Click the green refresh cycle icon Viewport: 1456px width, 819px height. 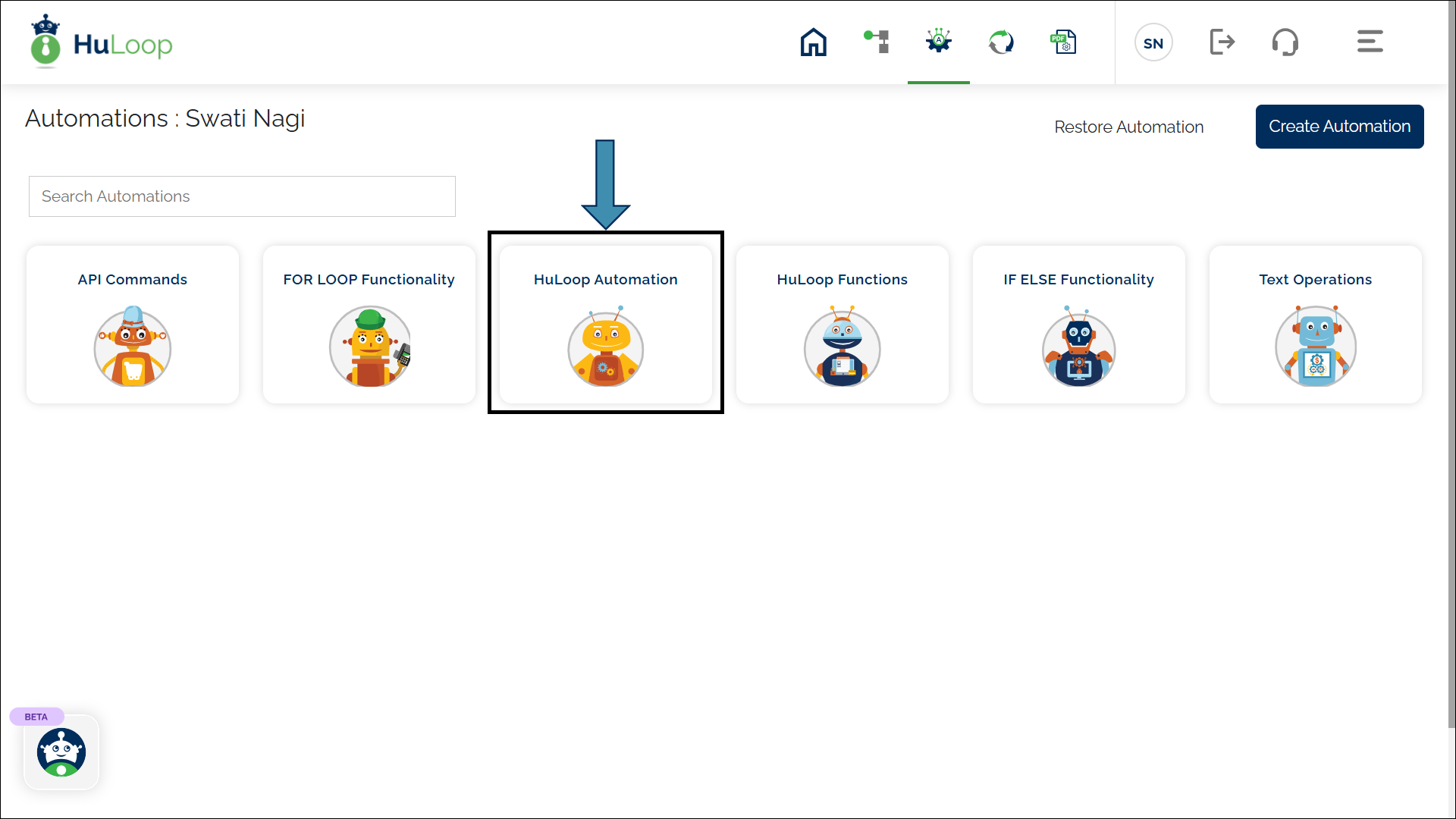1001,42
